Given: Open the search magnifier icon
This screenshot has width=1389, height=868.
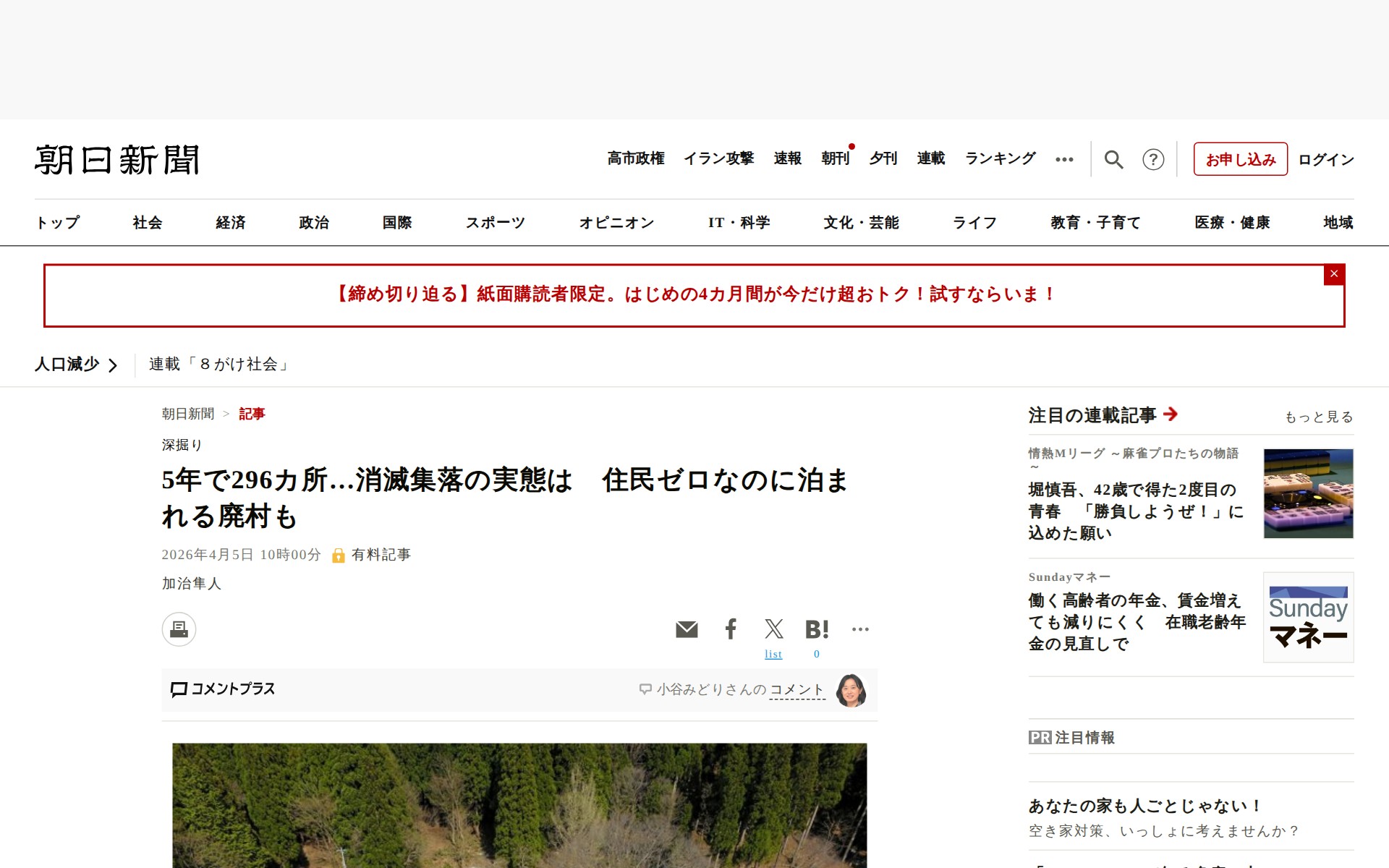Looking at the screenshot, I should pos(1113,159).
